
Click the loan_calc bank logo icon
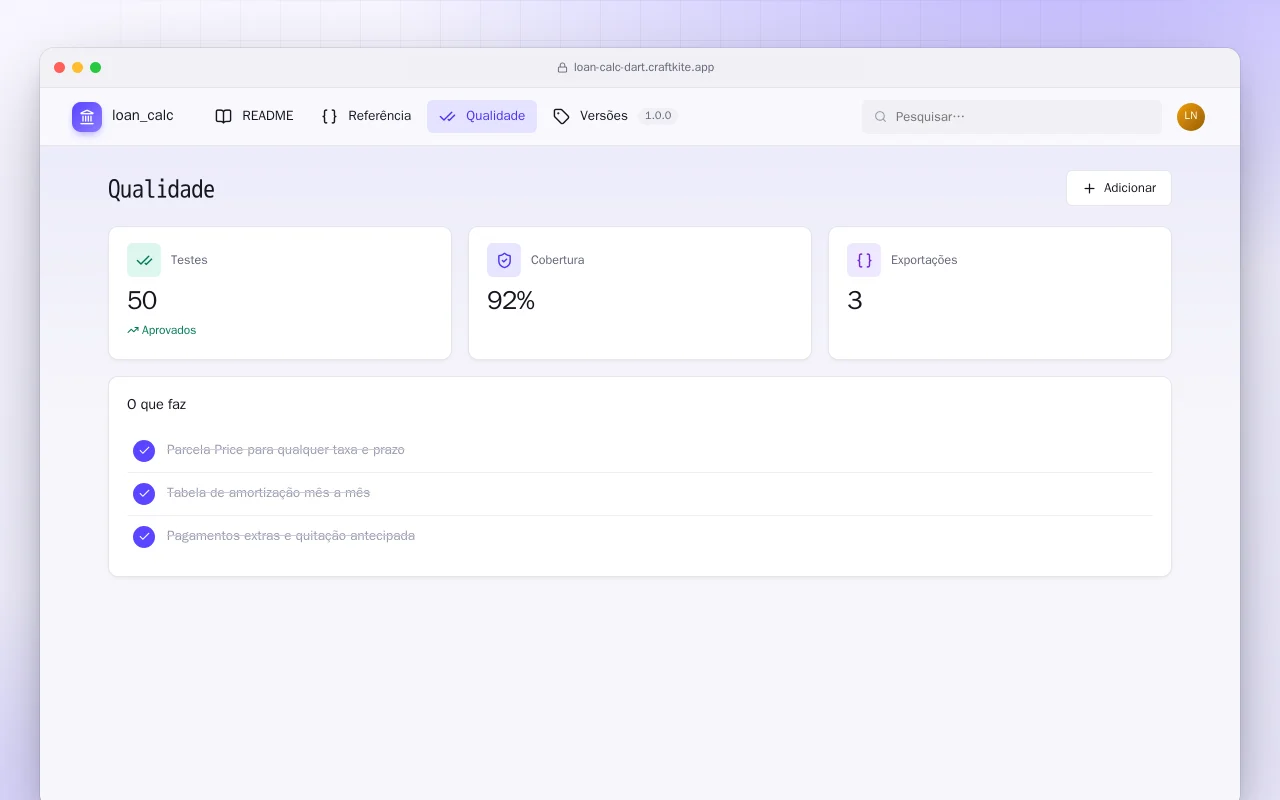87,116
